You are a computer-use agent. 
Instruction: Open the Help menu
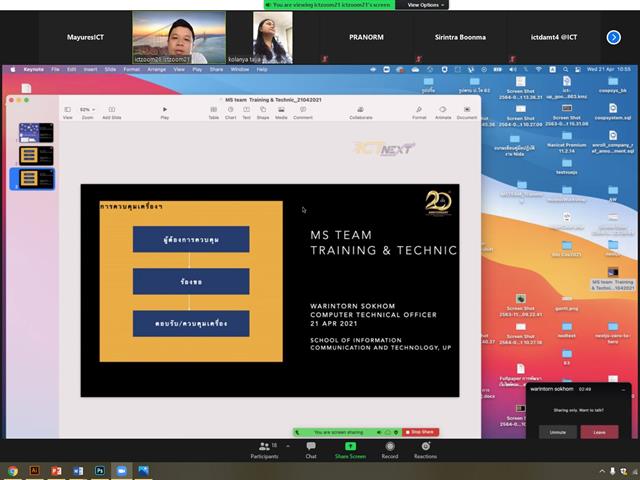(262, 69)
